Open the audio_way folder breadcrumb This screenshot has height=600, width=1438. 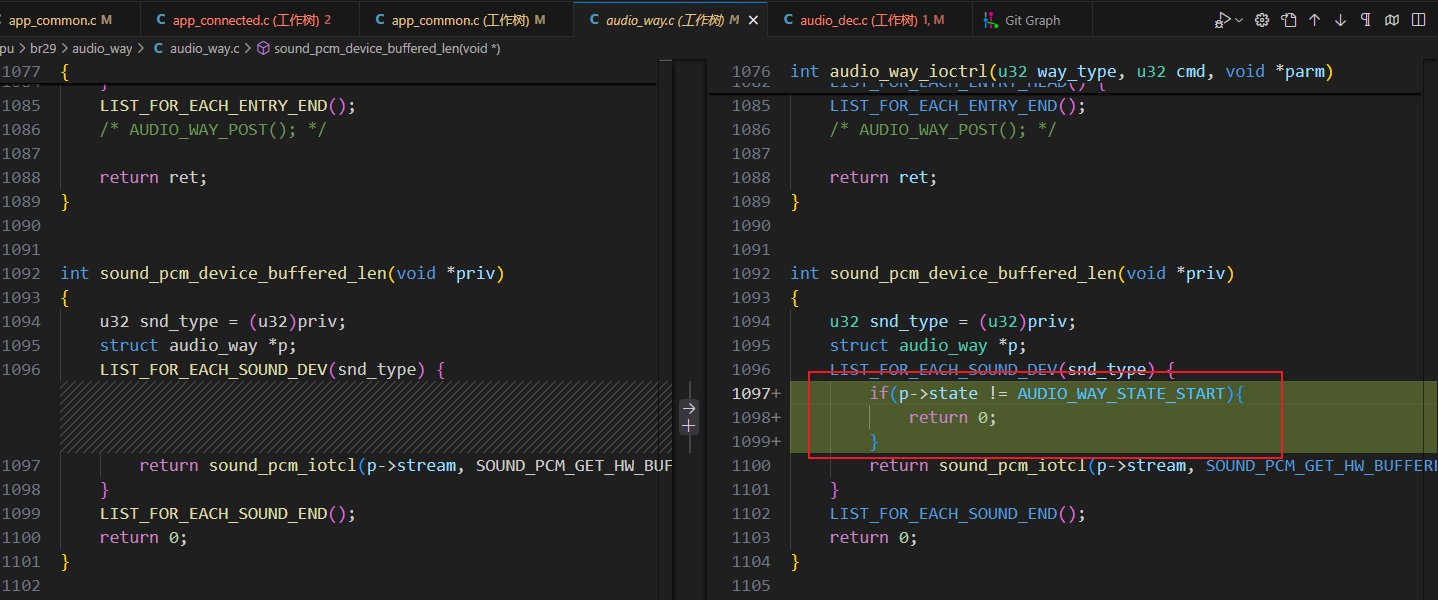coord(103,48)
